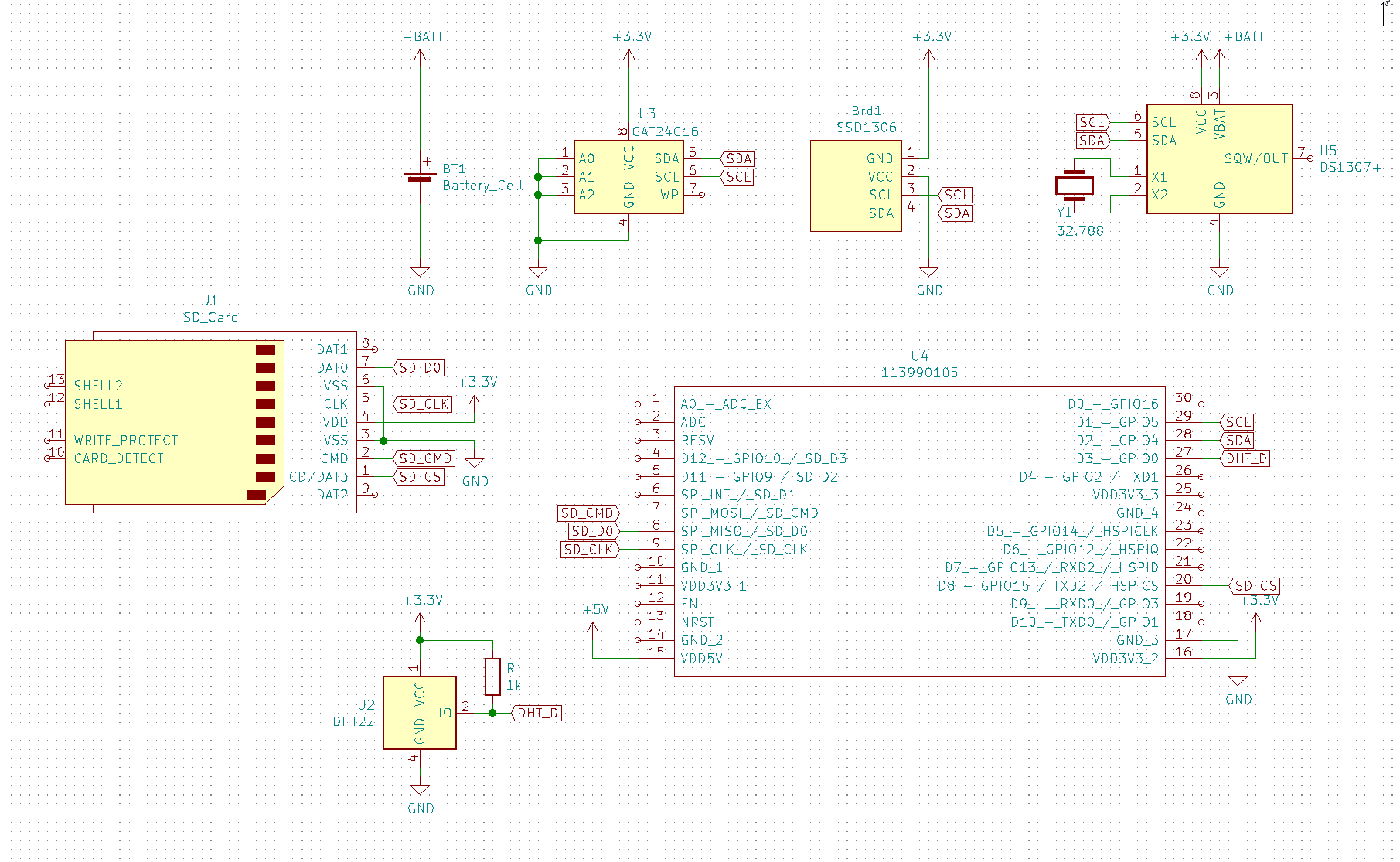Select the SDA label on U3 pin 5
The height and width of the screenshot is (862, 1400).
pyautogui.click(x=737, y=158)
